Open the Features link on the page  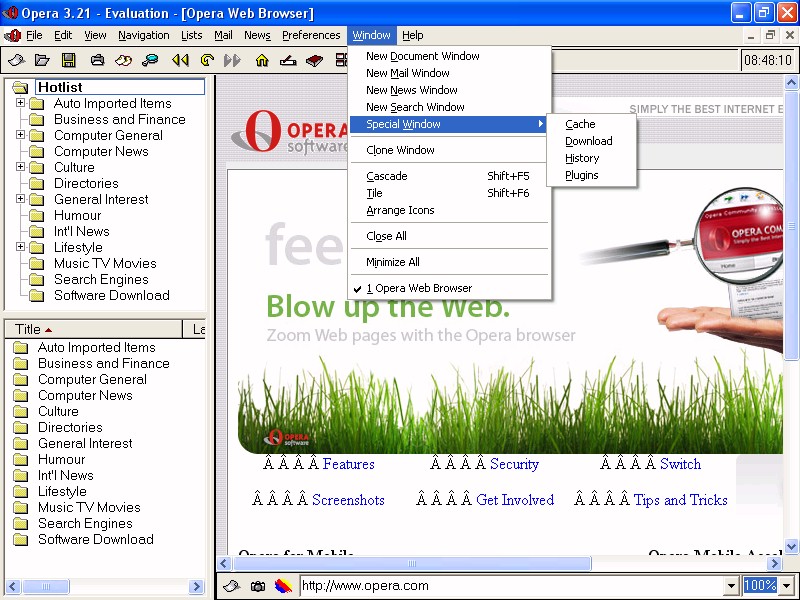348,464
